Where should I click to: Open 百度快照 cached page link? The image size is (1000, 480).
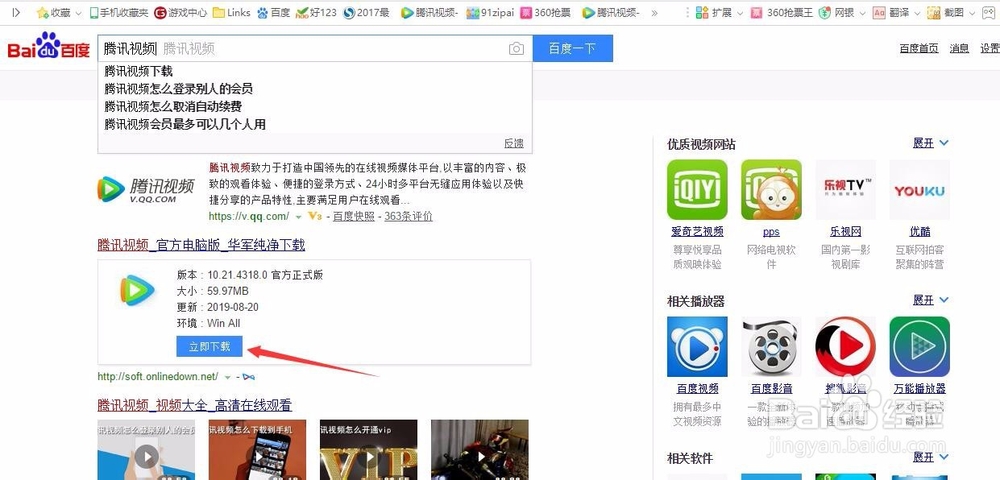coord(355,216)
